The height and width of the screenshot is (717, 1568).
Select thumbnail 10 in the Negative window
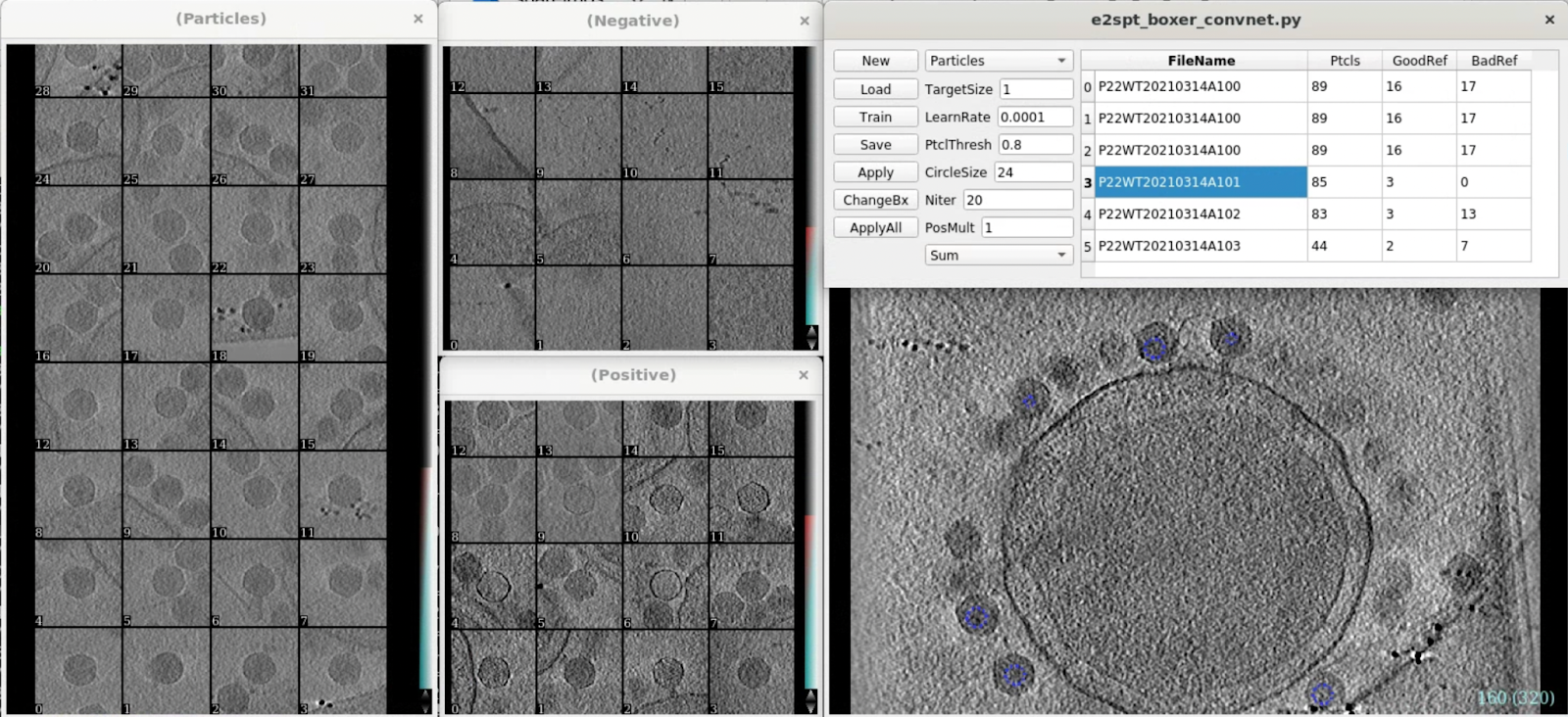click(664, 137)
